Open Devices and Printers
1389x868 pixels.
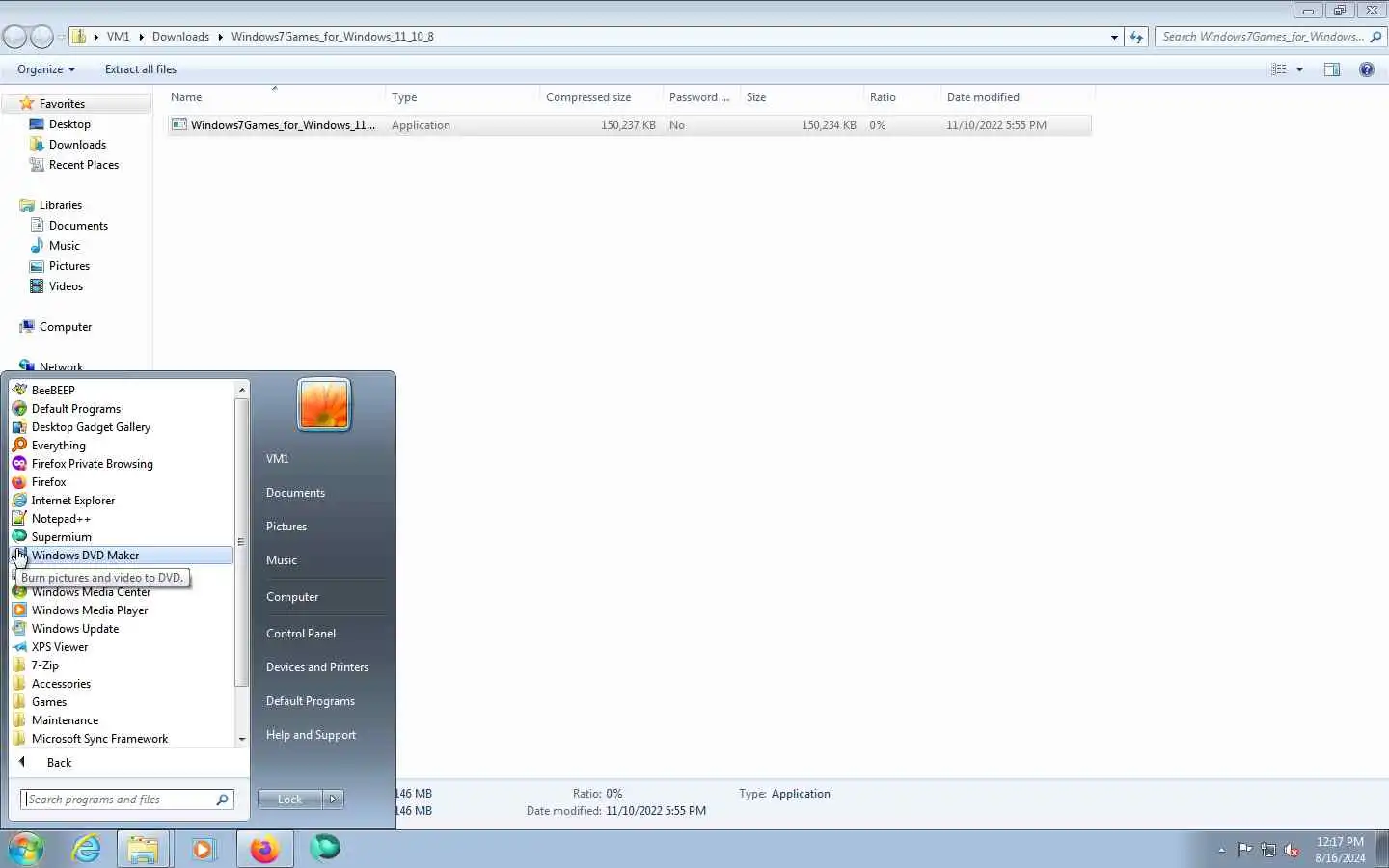(x=317, y=666)
